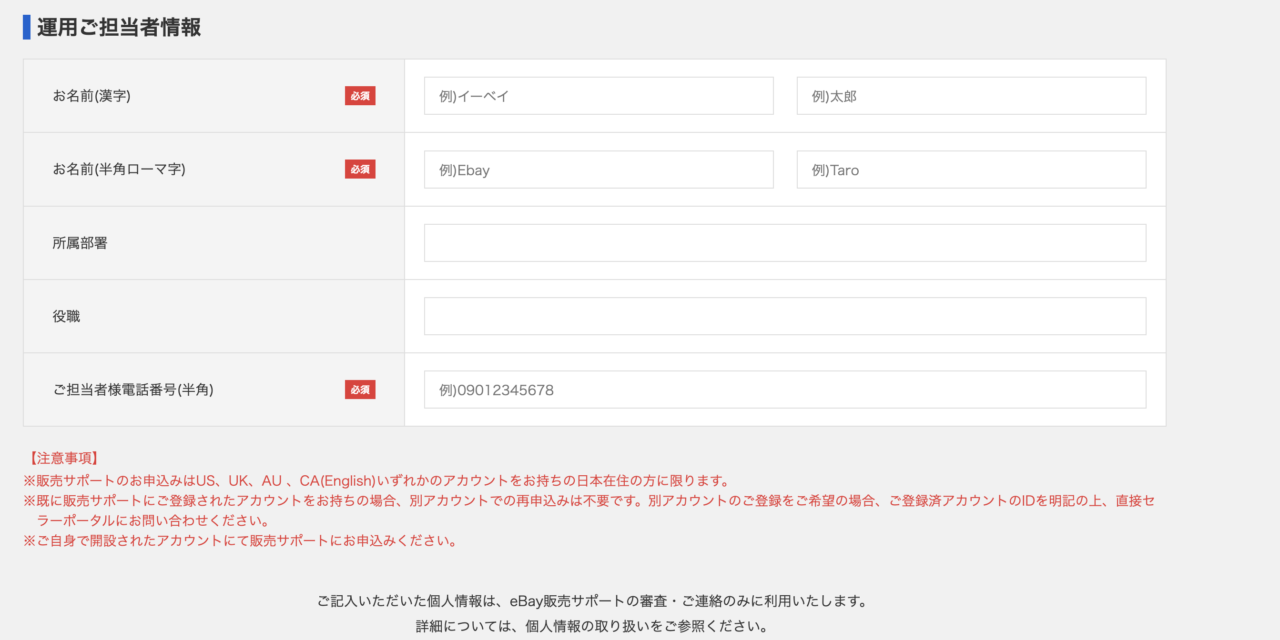Click the 所属部署 row label

80,243
